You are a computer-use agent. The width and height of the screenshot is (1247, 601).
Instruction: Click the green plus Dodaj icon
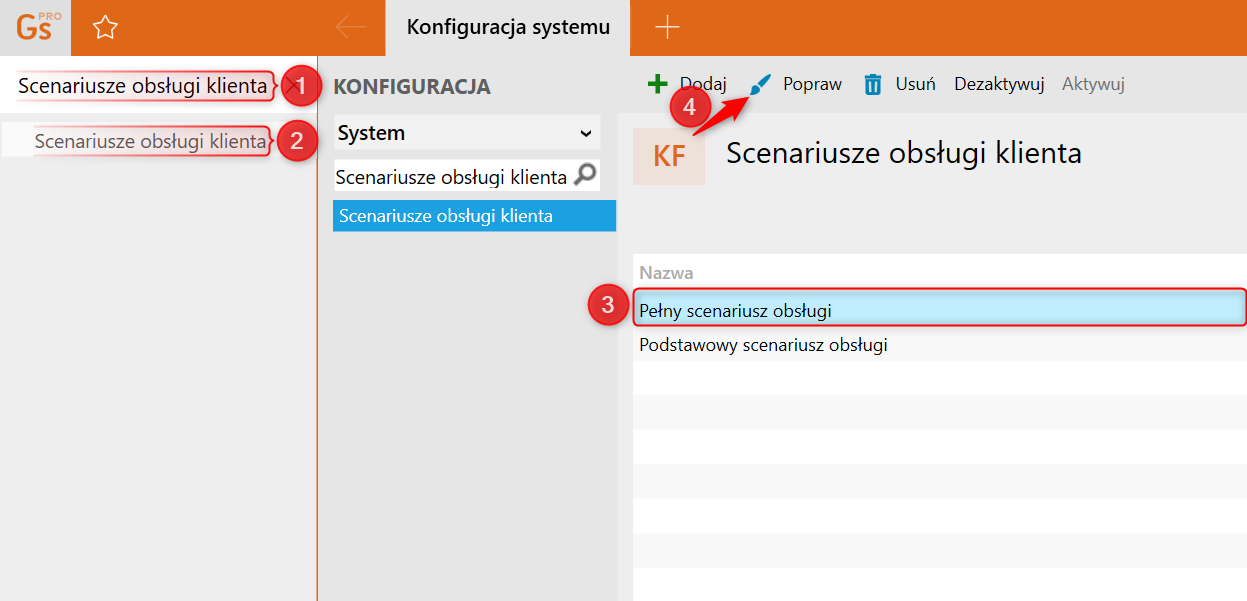[657, 84]
